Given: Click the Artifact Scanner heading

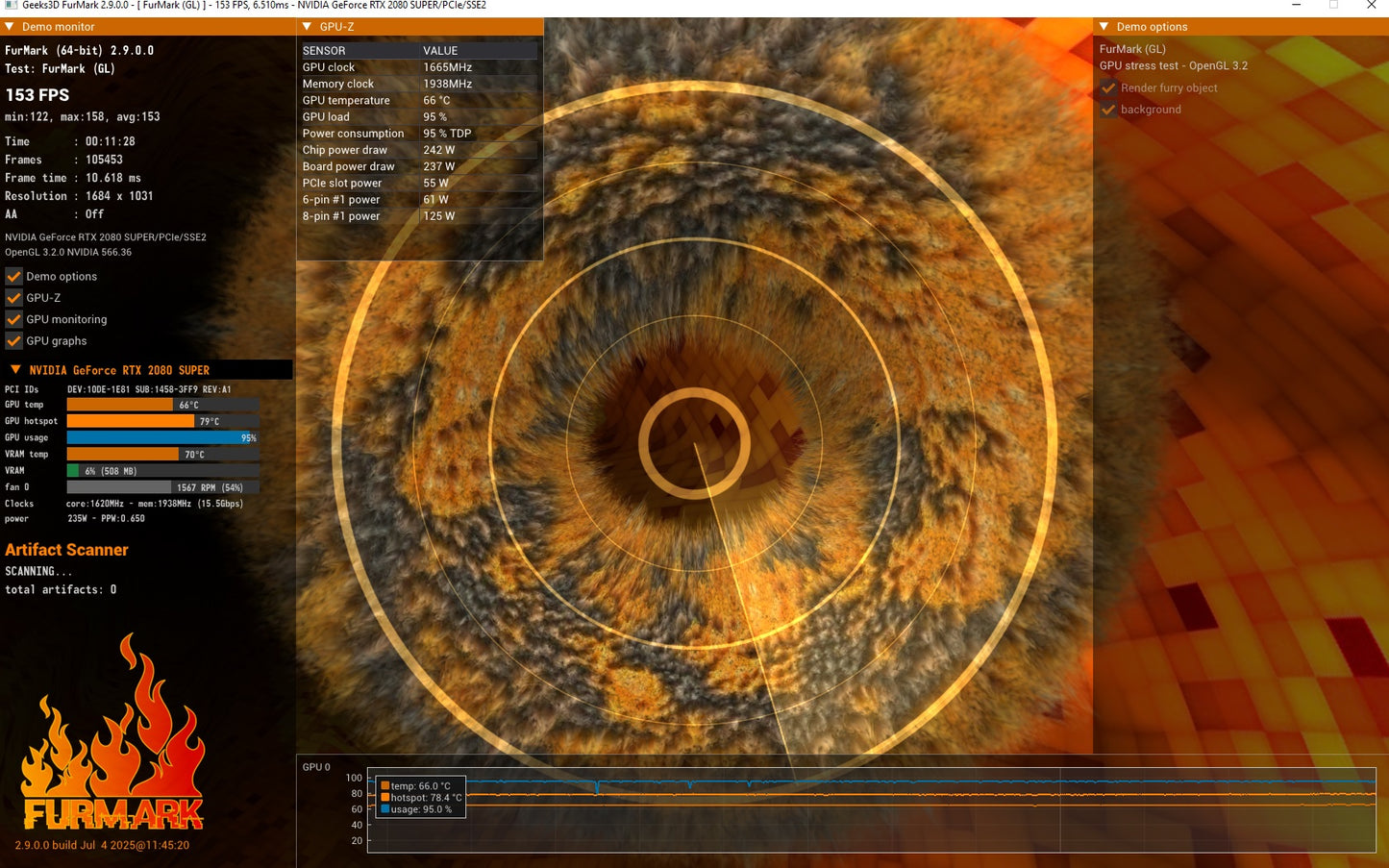Looking at the screenshot, I should pos(66,550).
